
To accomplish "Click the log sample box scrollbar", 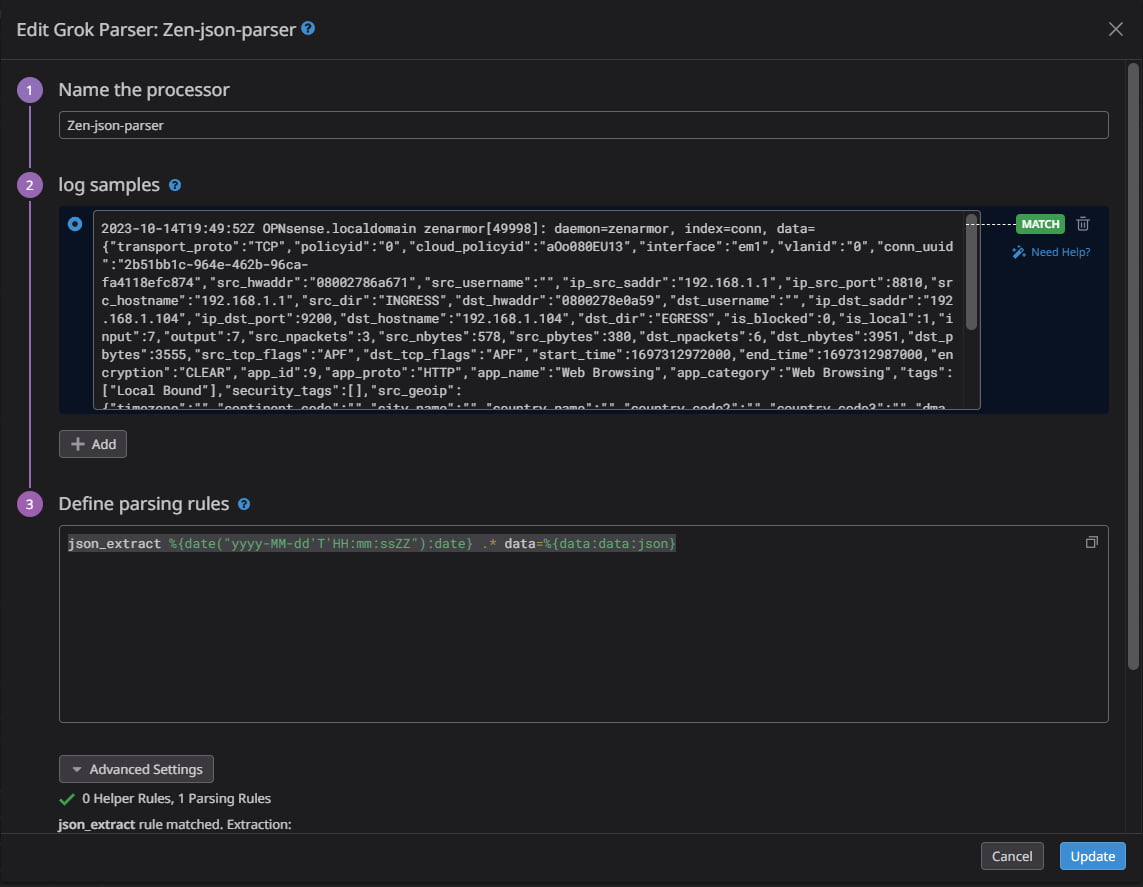I will pos(971,273).
